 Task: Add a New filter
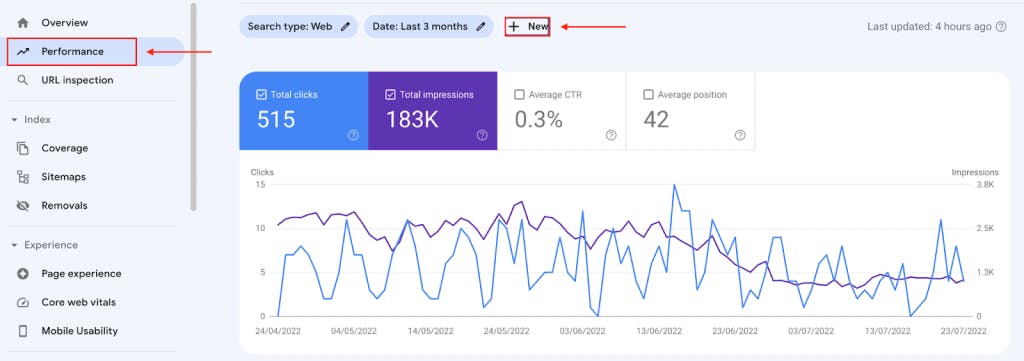tap(528, 27)
